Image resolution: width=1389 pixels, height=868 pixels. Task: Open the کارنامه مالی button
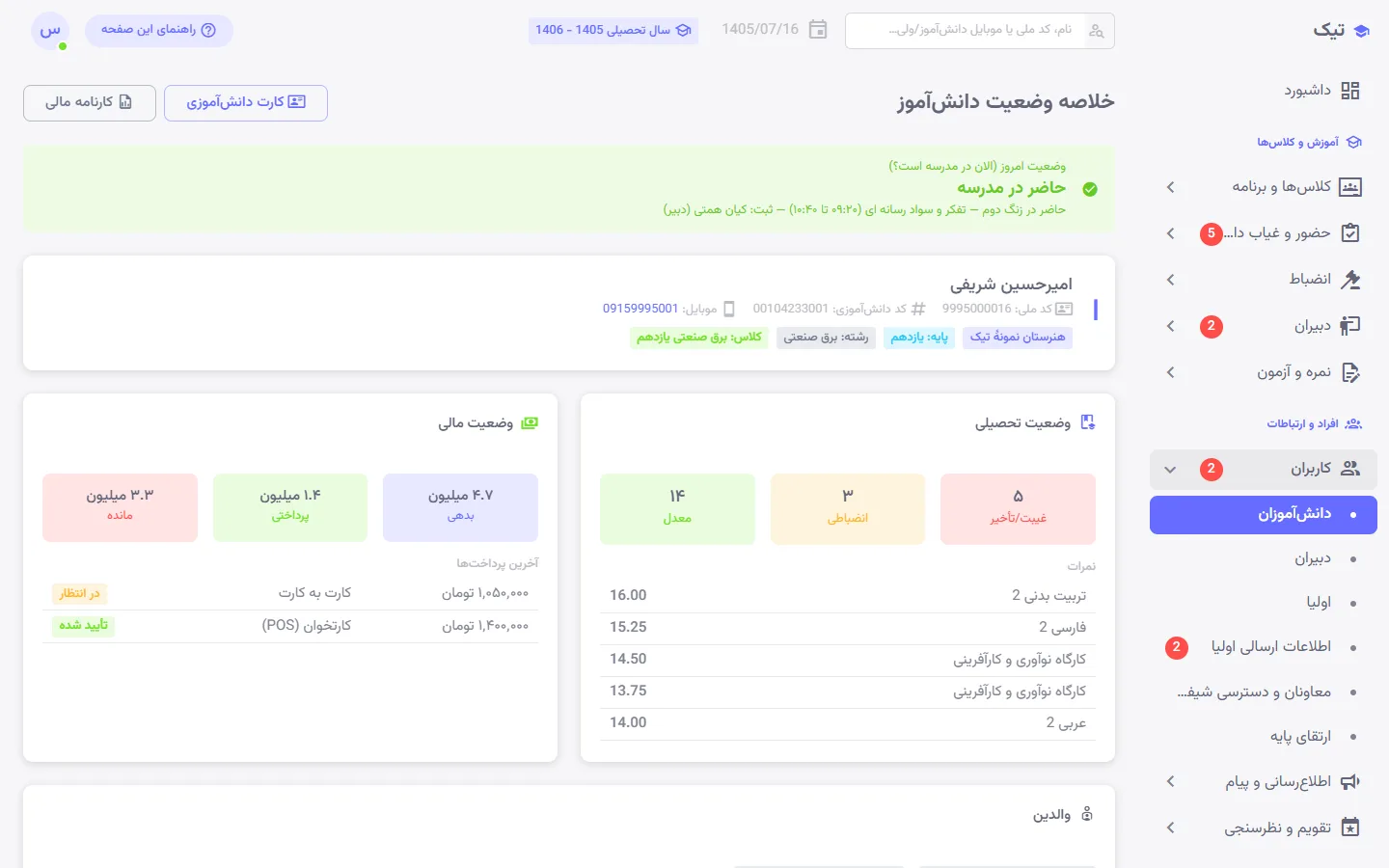[90, 103]
